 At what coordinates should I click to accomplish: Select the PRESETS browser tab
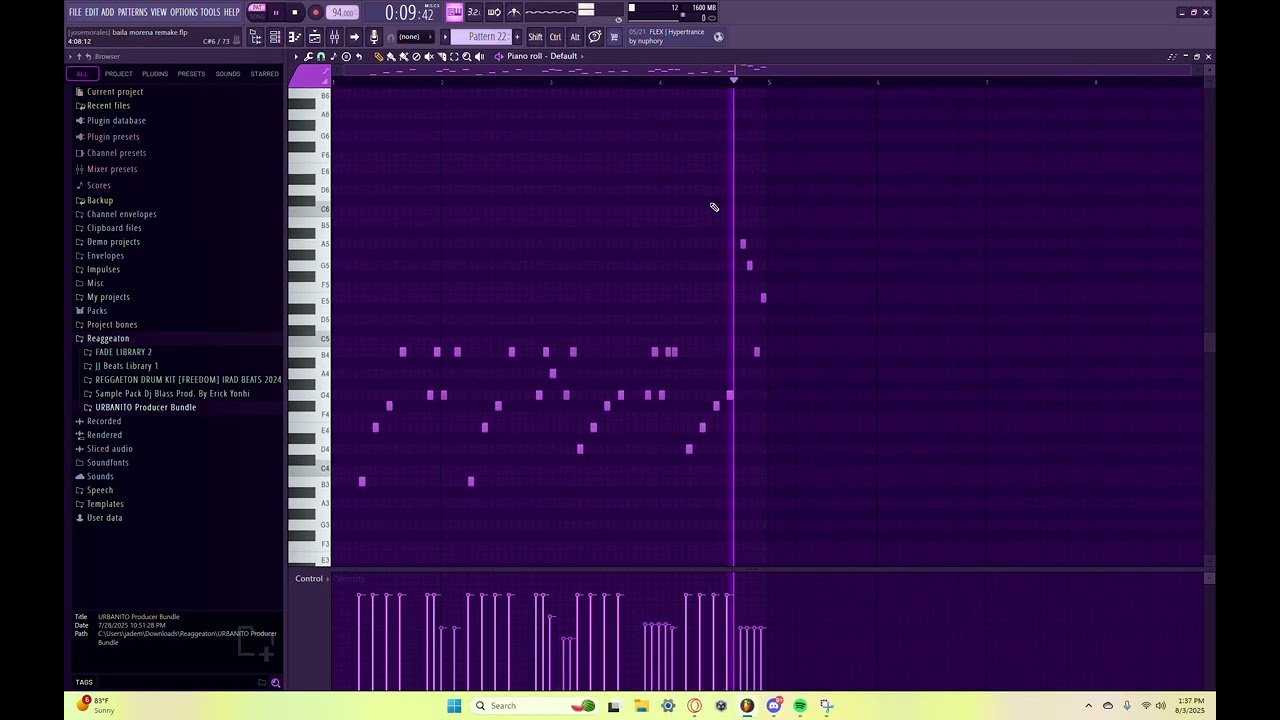(x=191, y=74)
